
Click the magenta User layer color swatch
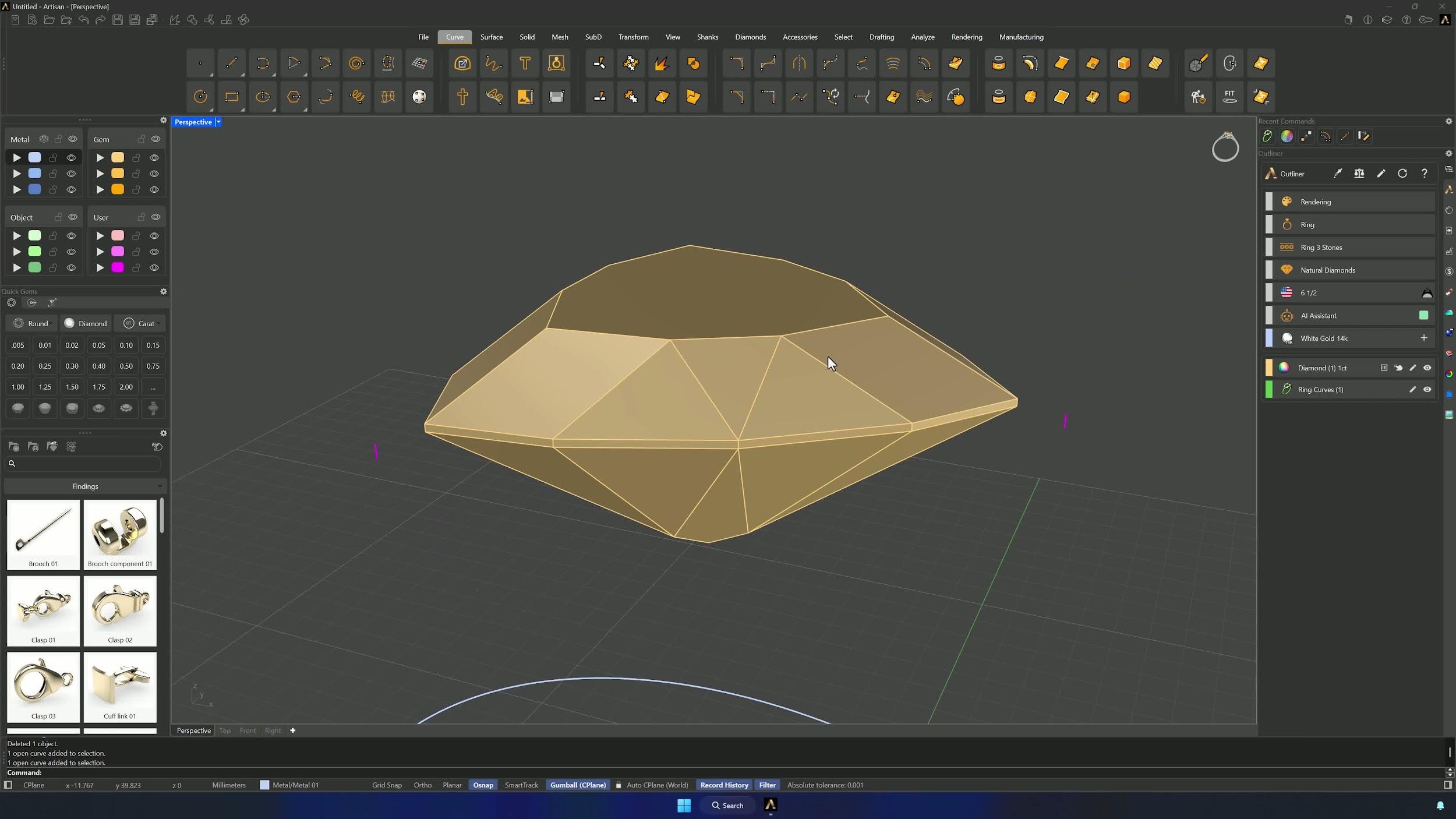pos(118,268)
